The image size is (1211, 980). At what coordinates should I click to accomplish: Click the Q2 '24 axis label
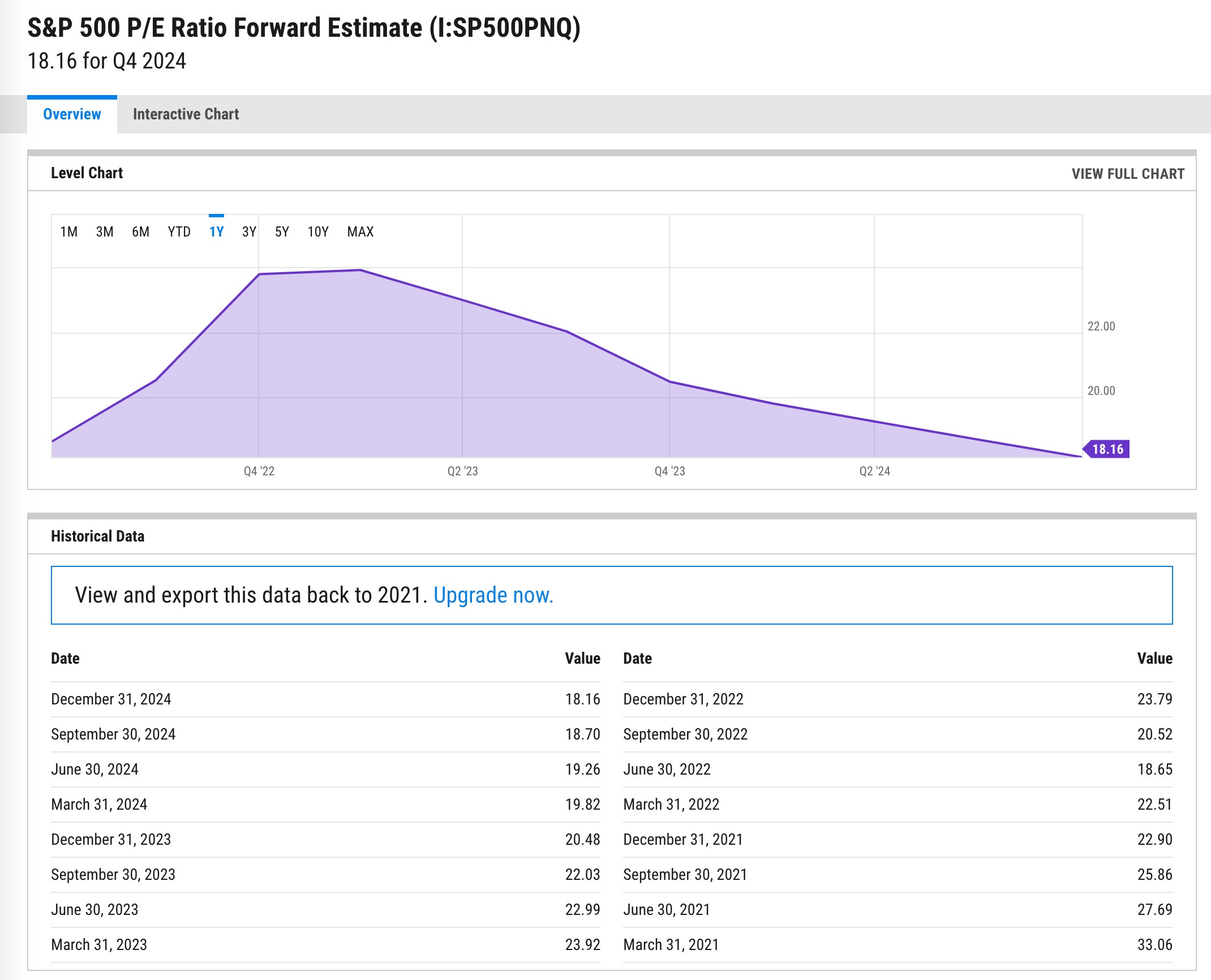(875, 471)
